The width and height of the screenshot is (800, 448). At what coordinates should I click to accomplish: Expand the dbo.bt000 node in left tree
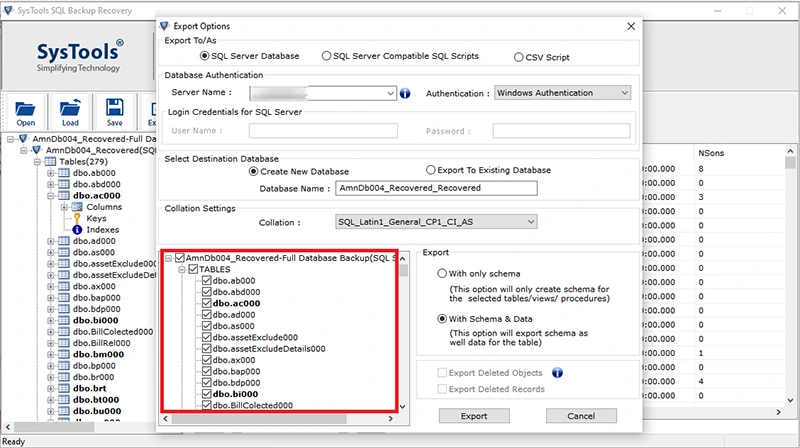click(51, 400)
